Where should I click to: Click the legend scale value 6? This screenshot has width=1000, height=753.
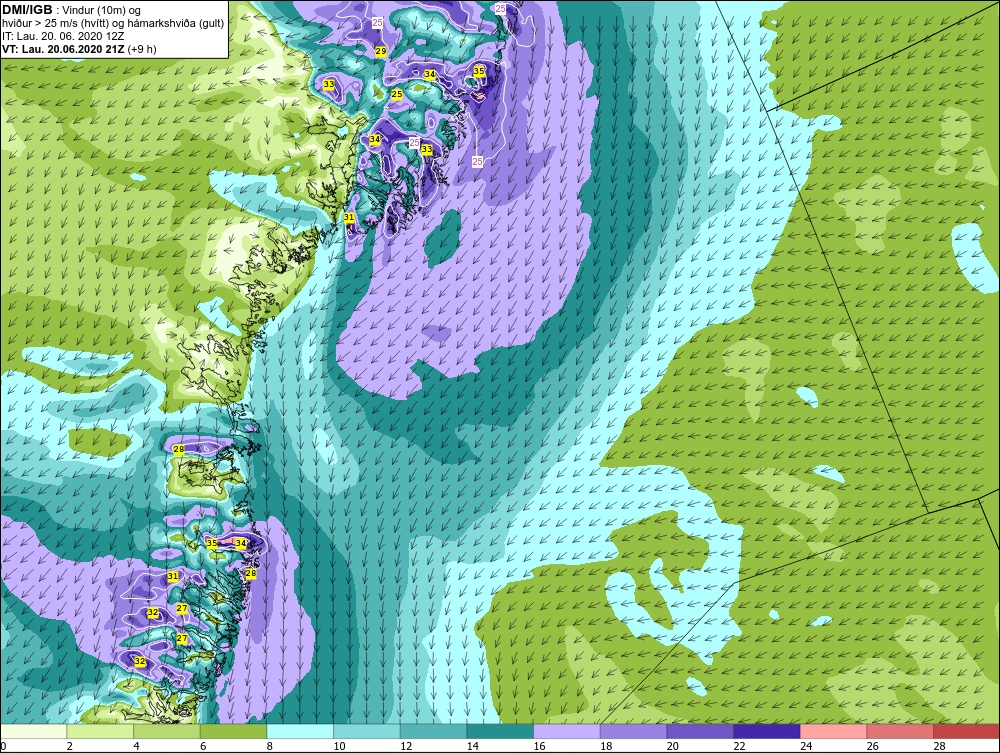(x=203, y=746)
